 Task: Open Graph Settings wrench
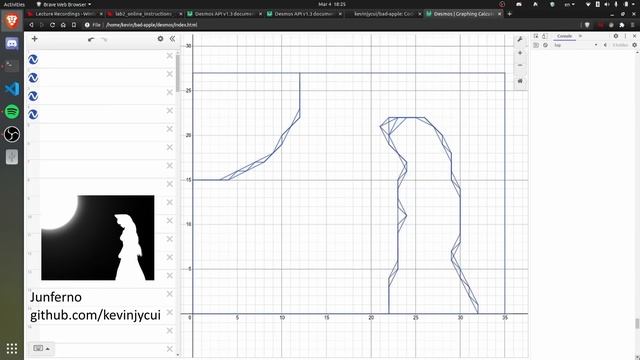coord(520,39)
